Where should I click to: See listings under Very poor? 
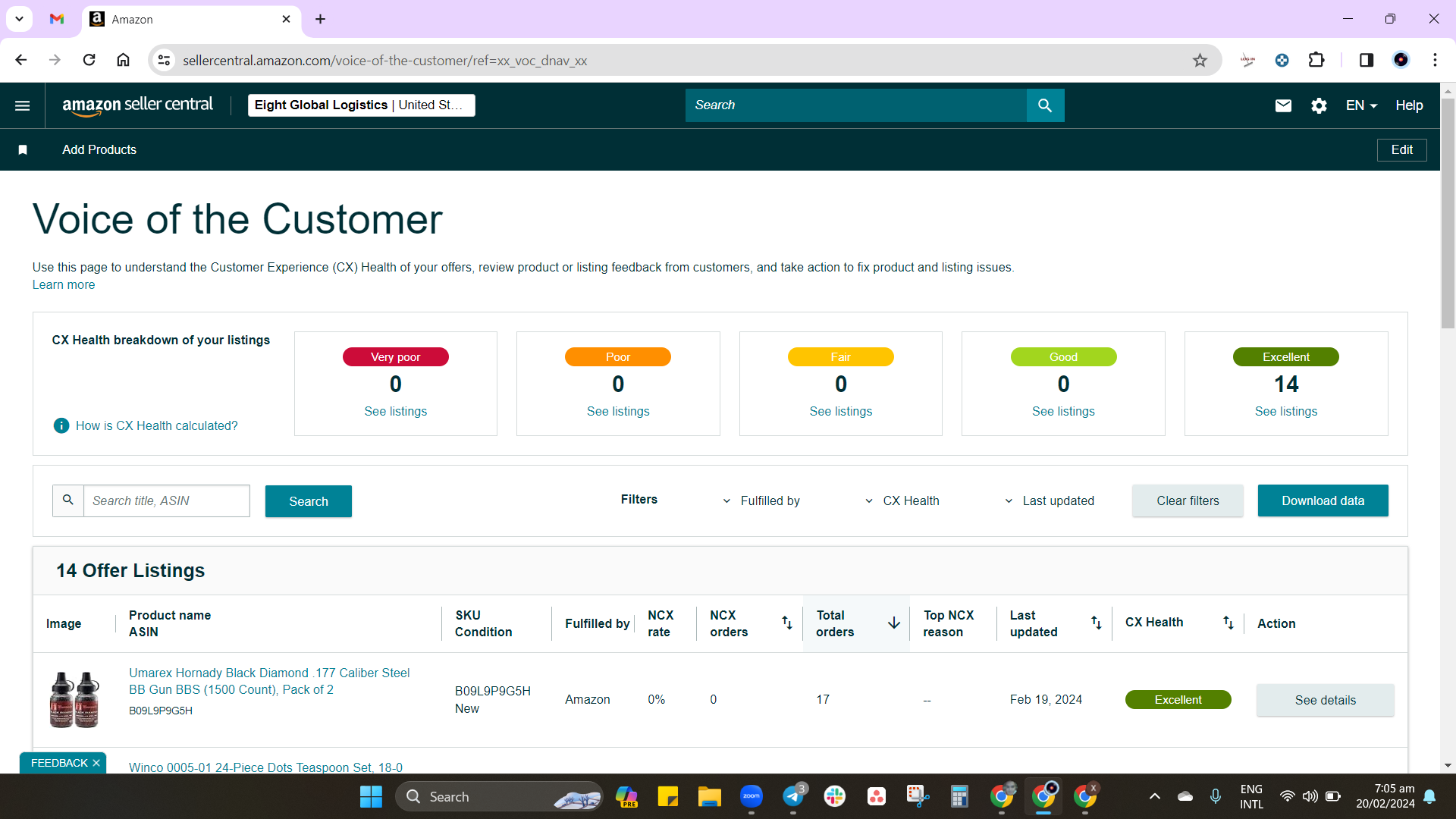(x=395, y=411)
